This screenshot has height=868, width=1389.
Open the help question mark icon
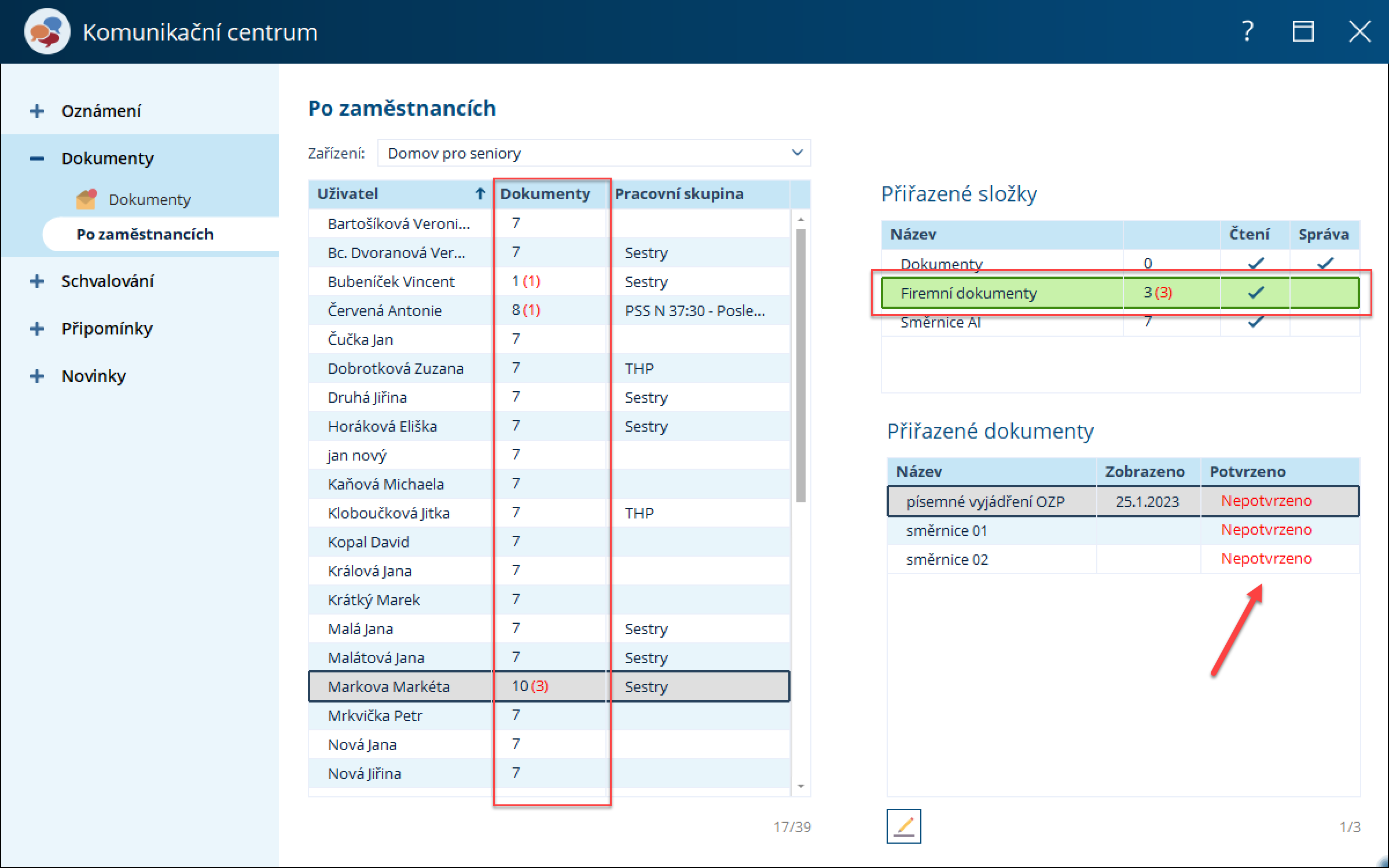click(x=1248, y=31)
